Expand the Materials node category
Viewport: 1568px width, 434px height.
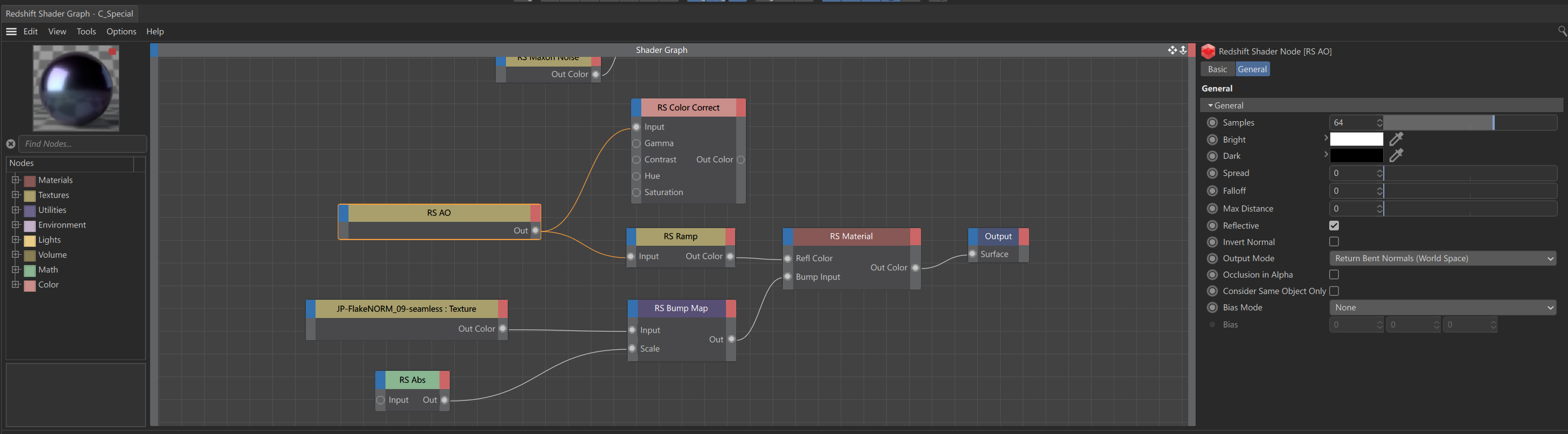(x=16, y=180)
